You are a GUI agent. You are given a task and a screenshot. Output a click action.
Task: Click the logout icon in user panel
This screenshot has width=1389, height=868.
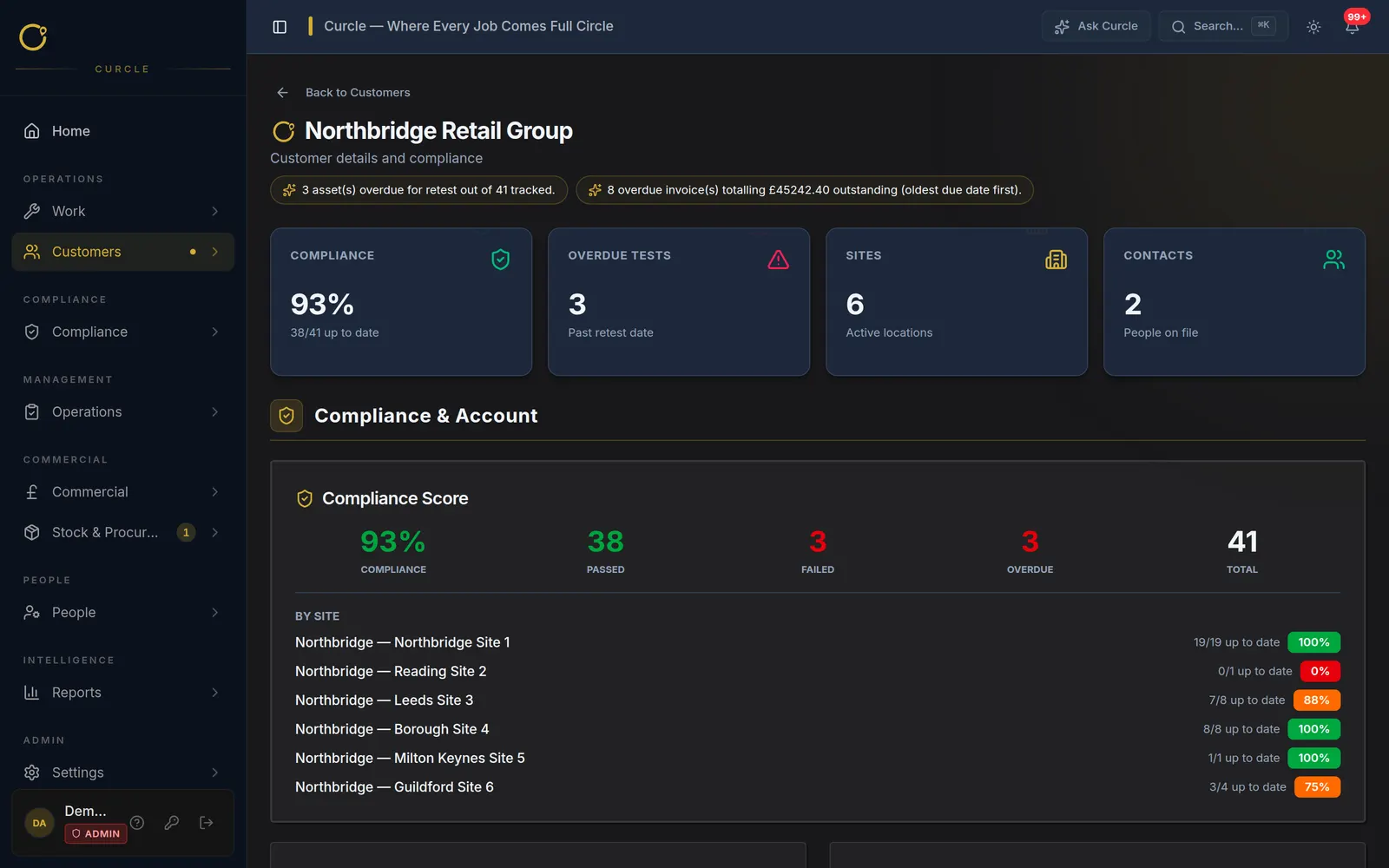pyautogui.click(x=207, y=822)
